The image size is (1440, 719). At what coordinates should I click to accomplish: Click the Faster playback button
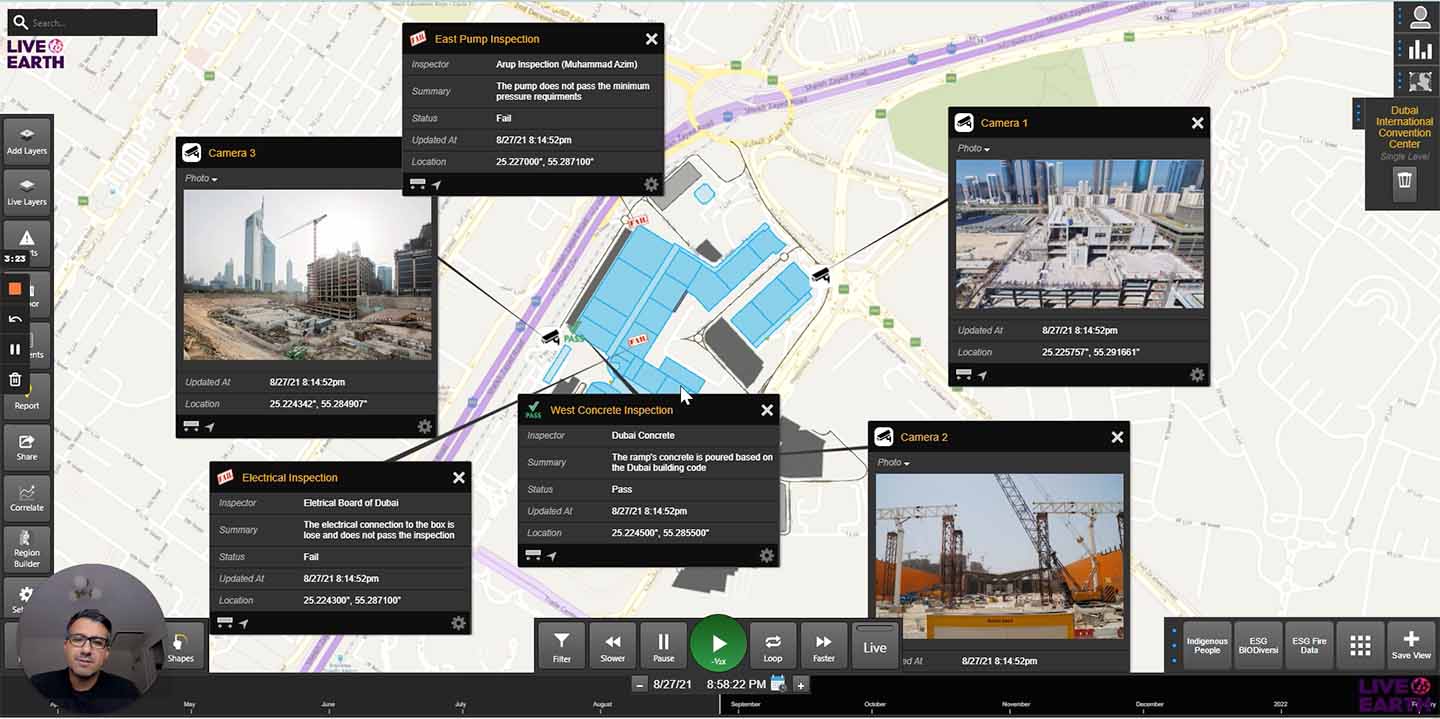coord(823,646)
